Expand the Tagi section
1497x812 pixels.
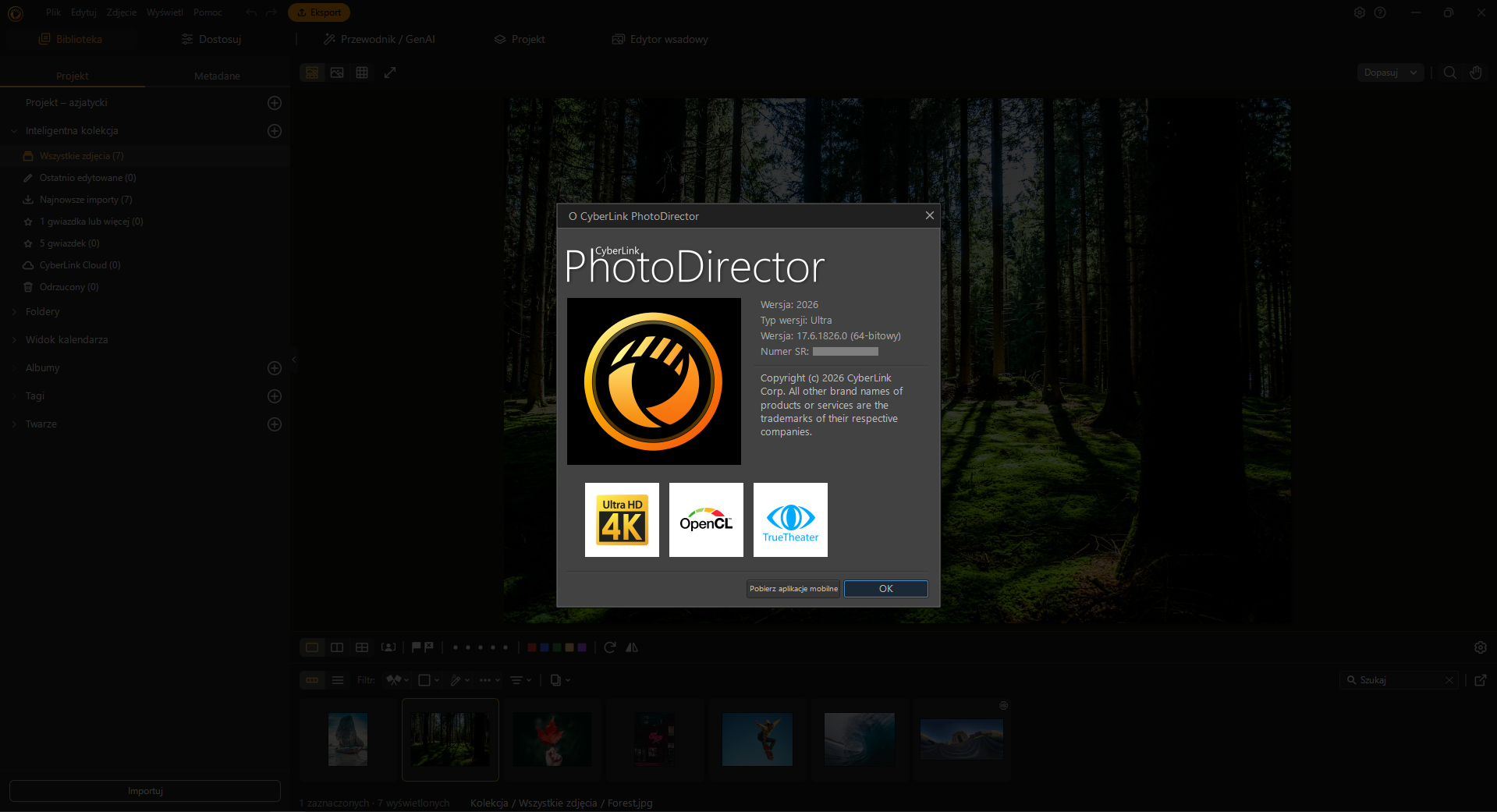(14, 396)
